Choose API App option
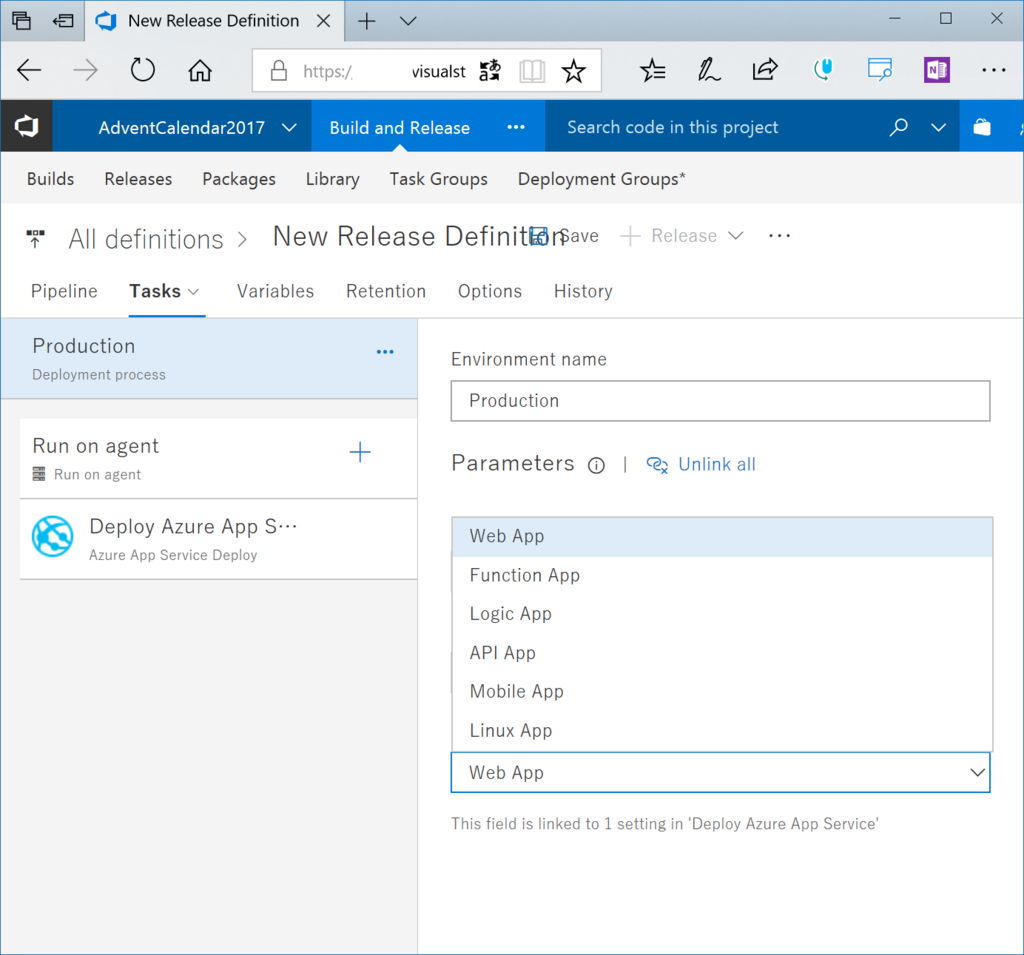 (x=722, y=653)
